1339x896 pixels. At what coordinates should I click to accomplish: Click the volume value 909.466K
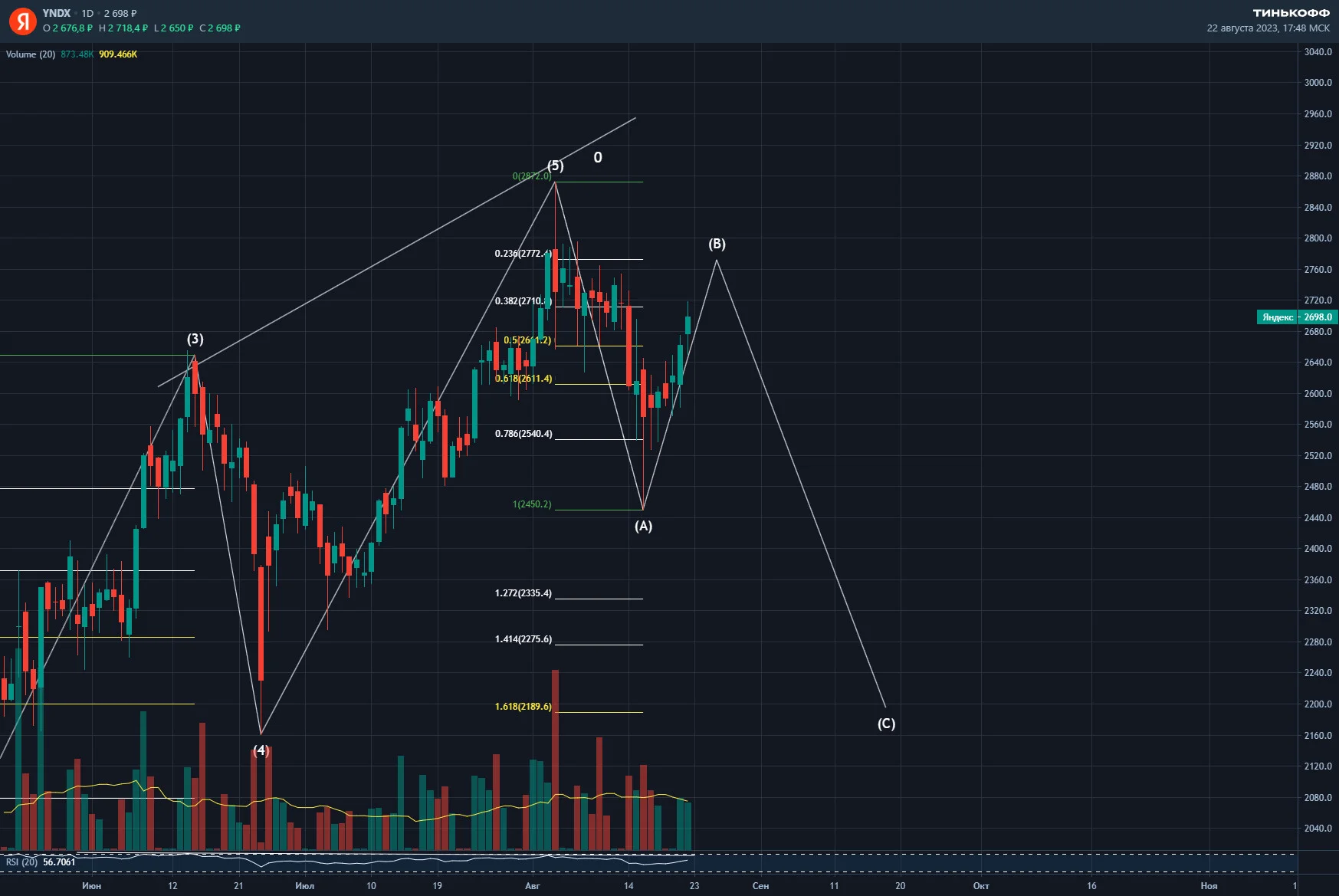tap(118, 54)
